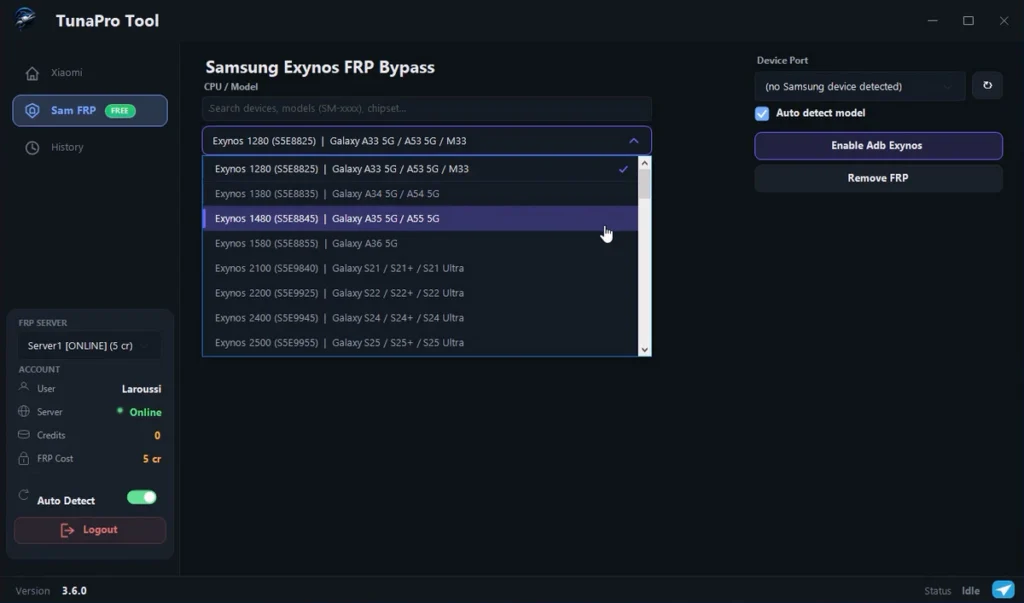This screenshot has width=1024, height=603.
Task: Click the Logout button
Action: 89,530
